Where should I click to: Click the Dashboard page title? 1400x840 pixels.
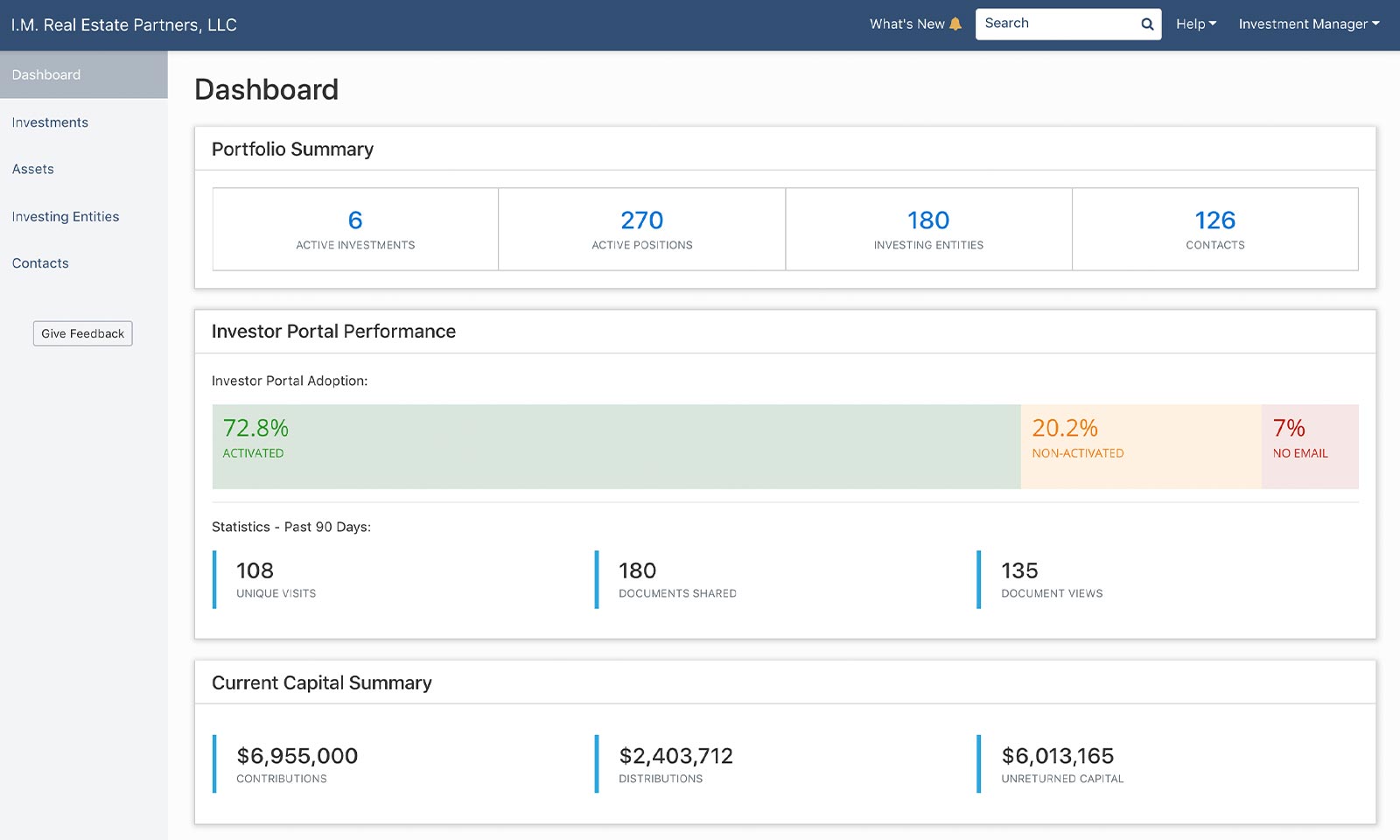[x=267, y=89]
